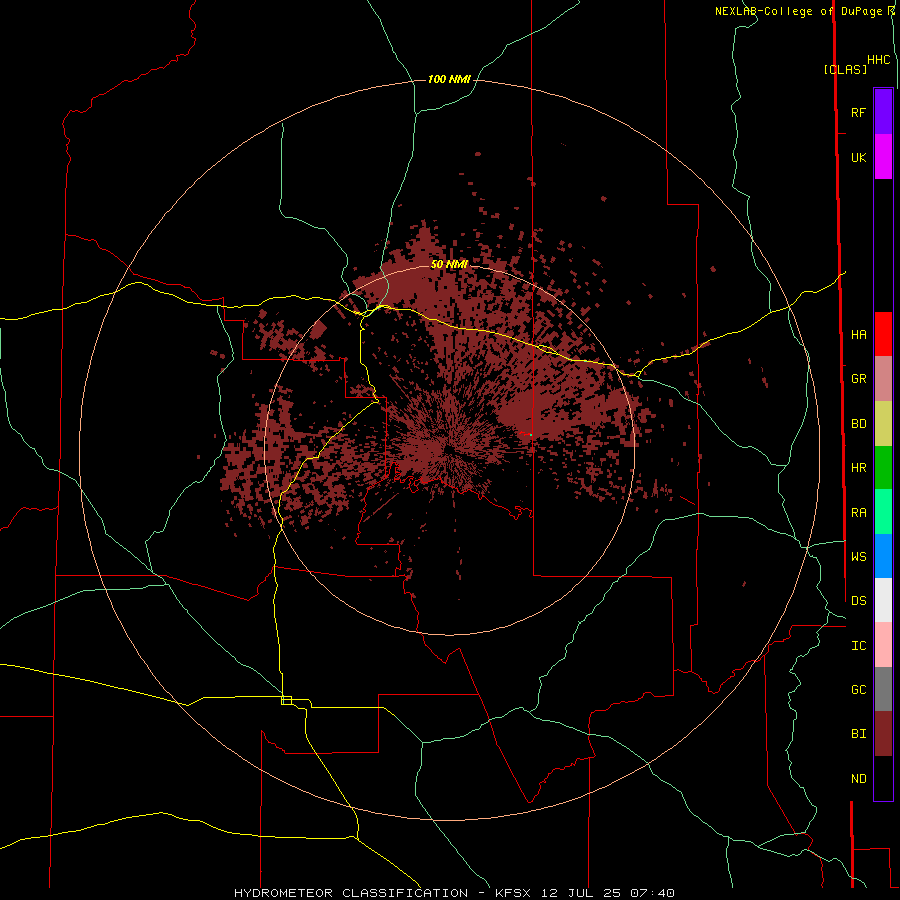900x900 pixels.
Task: Click the 100 NMI range ring label
Action: click(449, 79)
